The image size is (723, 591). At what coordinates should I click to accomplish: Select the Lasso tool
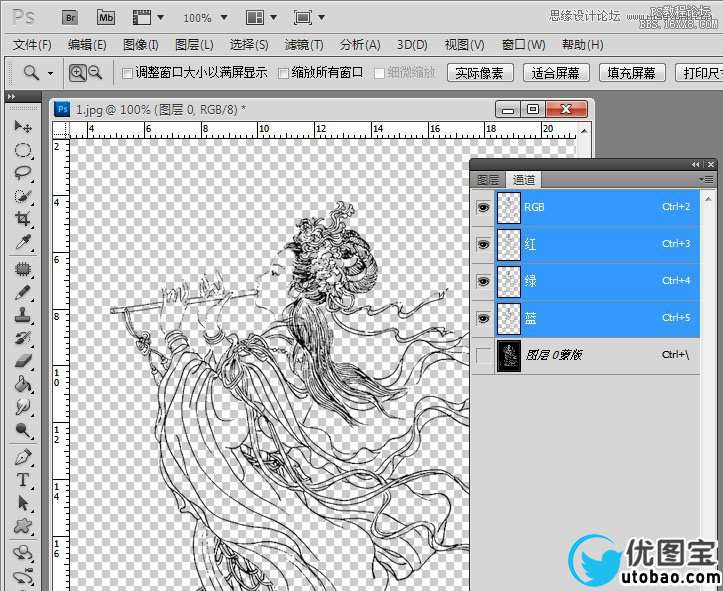pyautogui.click(x=23, y=173)
